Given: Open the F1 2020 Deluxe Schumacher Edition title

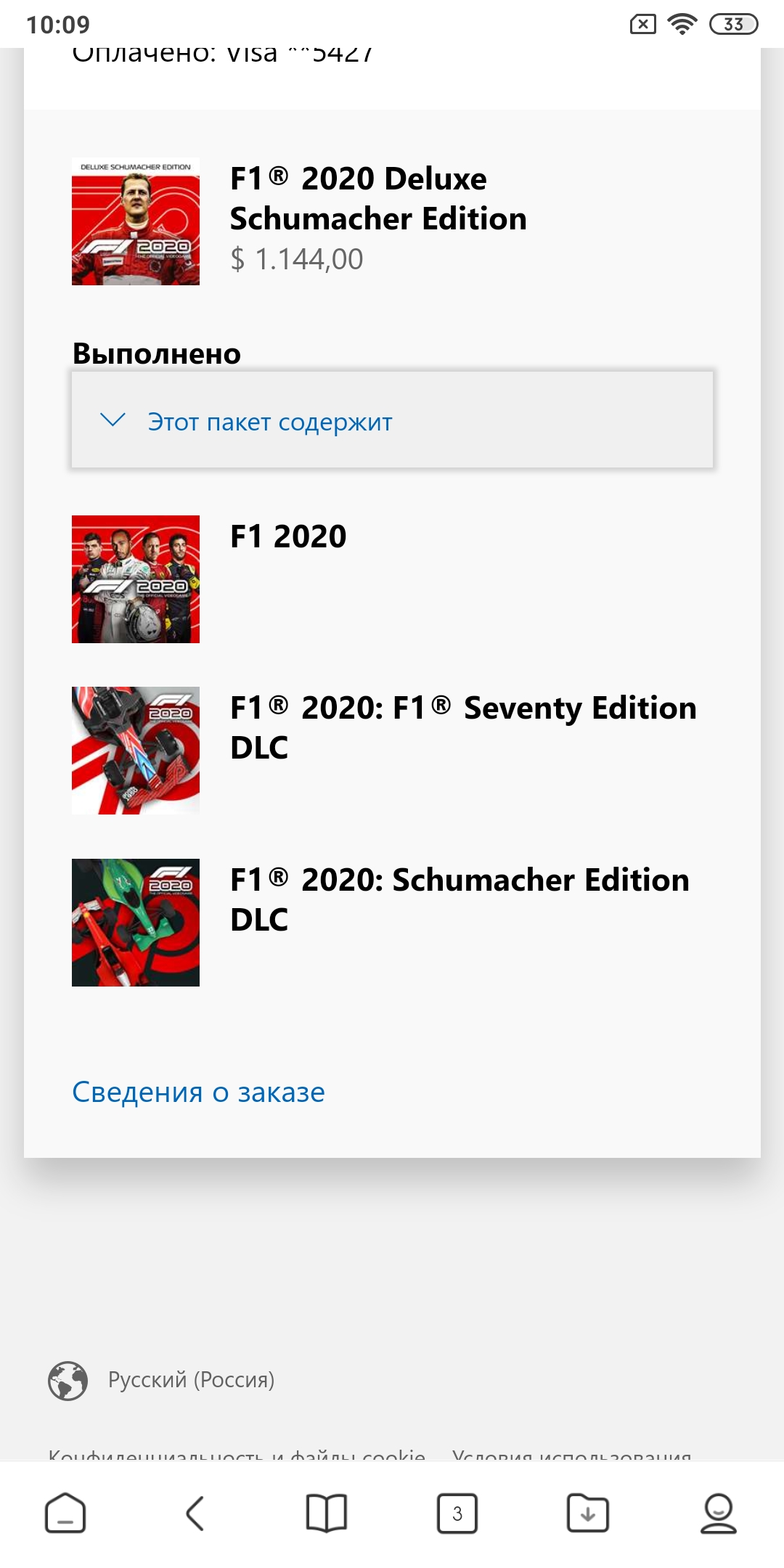Looking at the screenshot, I should coord(378,198).
